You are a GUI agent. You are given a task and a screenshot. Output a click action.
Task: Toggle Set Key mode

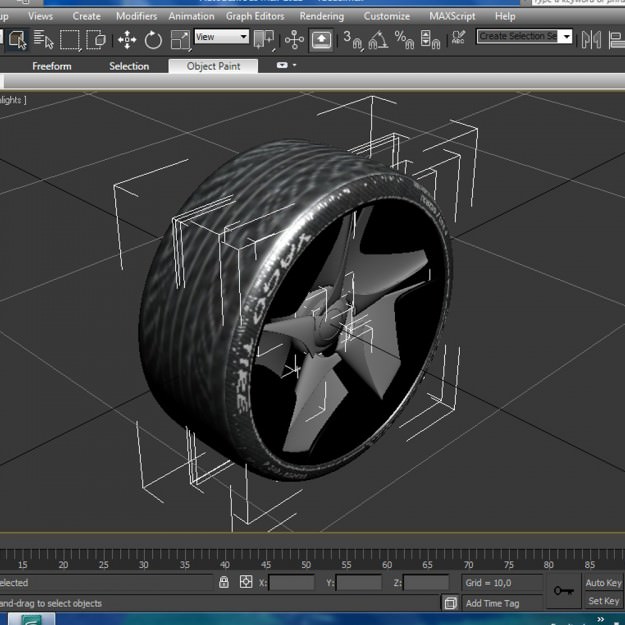click(x=603, y=601)
